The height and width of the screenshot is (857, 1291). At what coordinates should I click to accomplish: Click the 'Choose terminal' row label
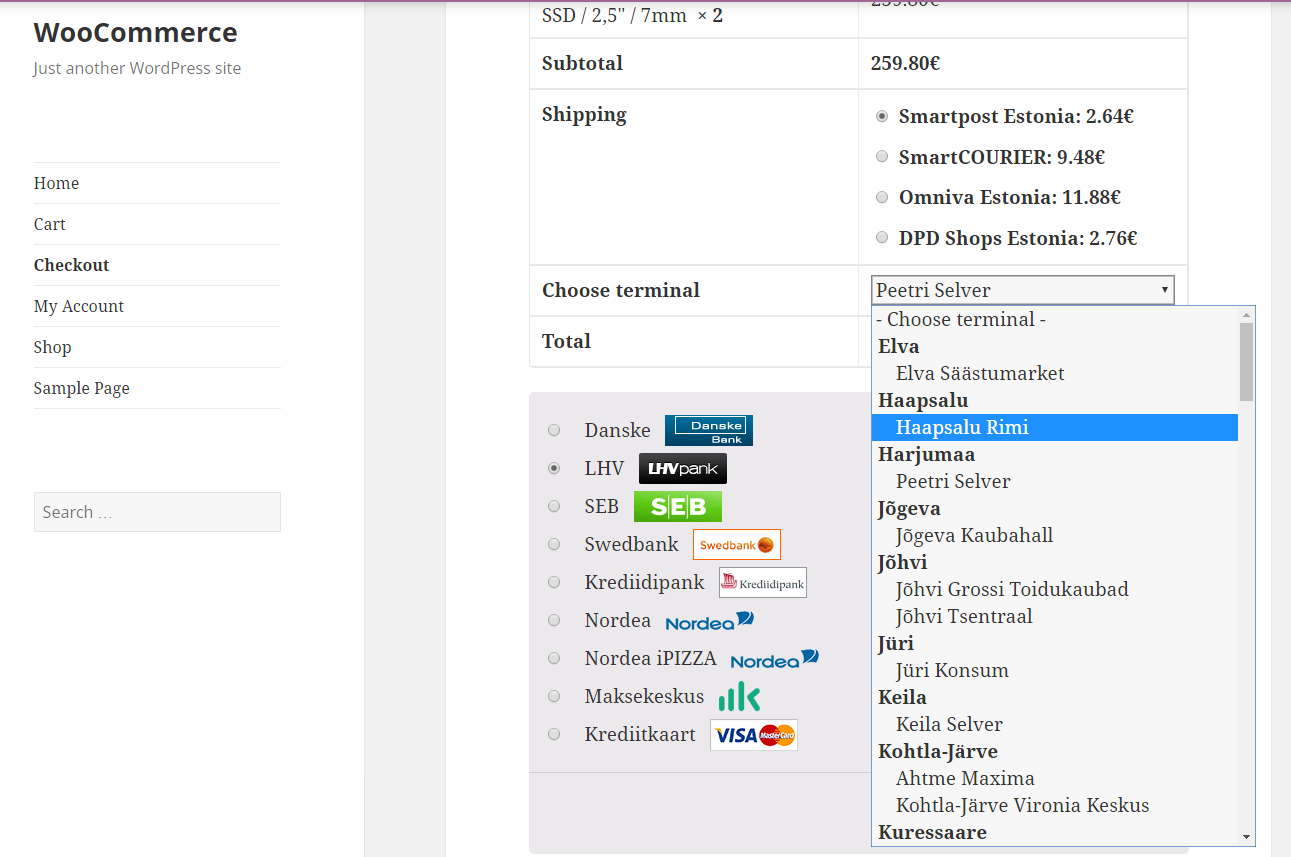click(x=621, y=290)
